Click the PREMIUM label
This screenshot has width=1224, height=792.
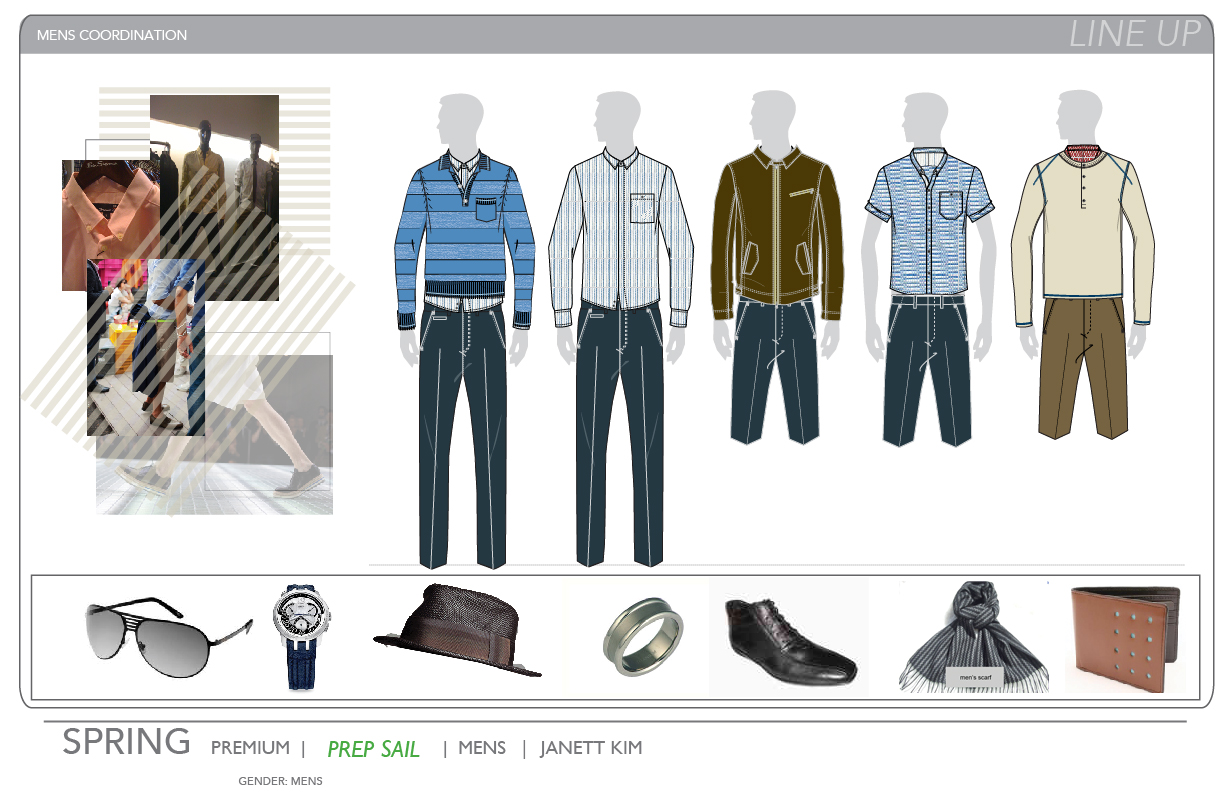(250, 748)
